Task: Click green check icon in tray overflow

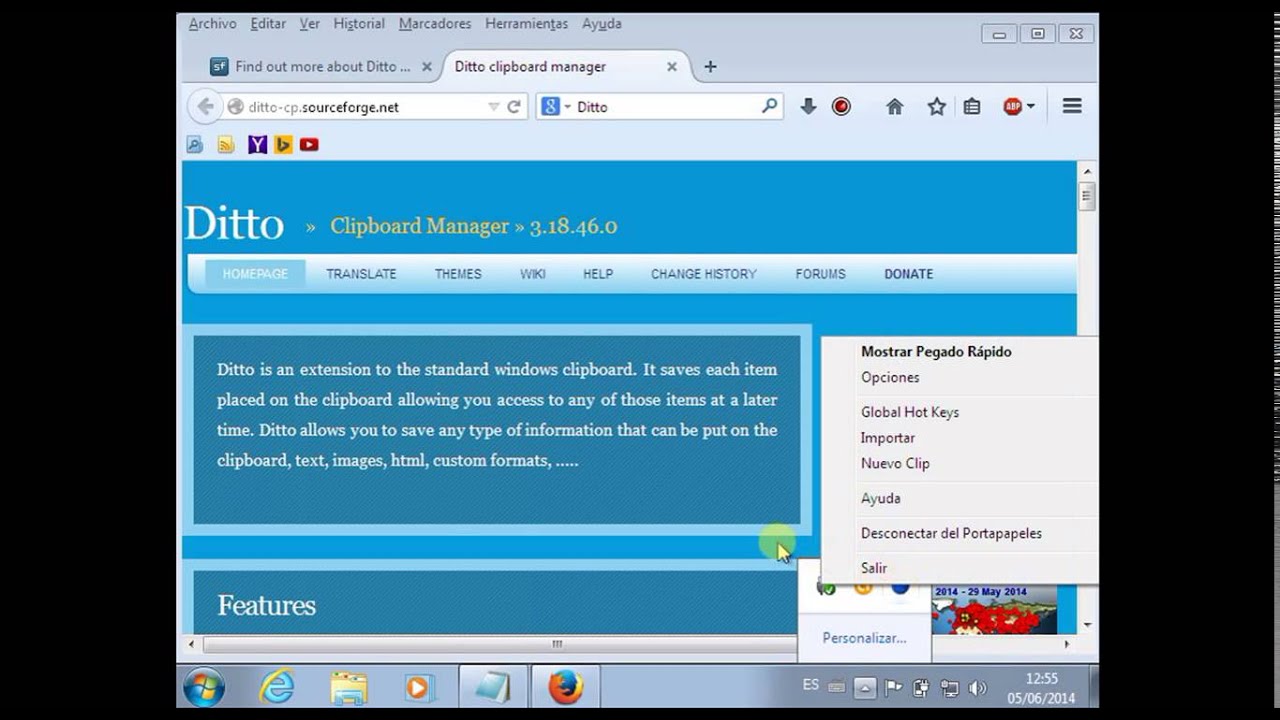Action: [827, 588]
